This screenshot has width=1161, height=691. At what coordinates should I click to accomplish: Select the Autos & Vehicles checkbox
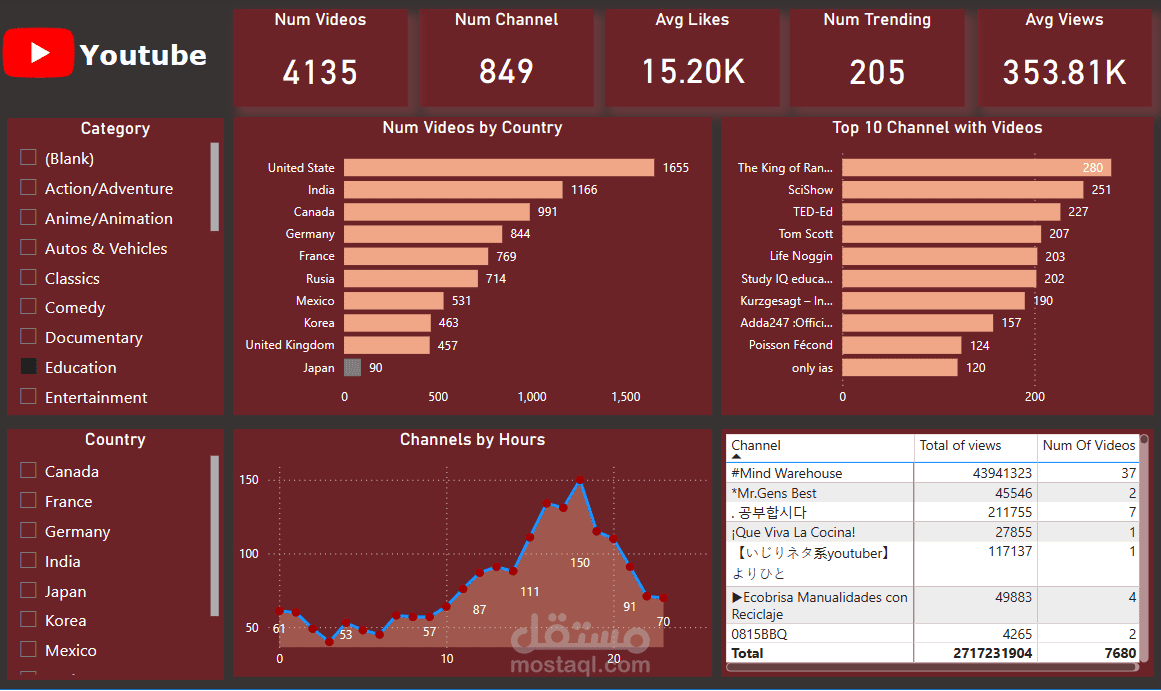28,247
